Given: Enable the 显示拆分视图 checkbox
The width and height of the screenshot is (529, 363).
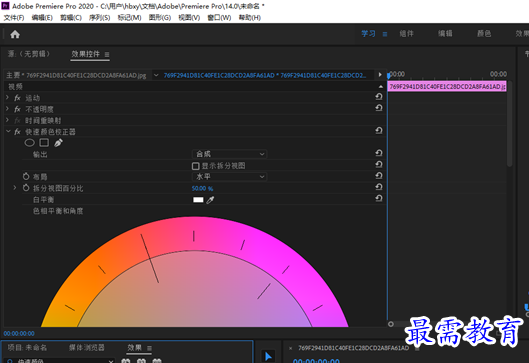Looking at the screenshot, I should tap(195, 166).
